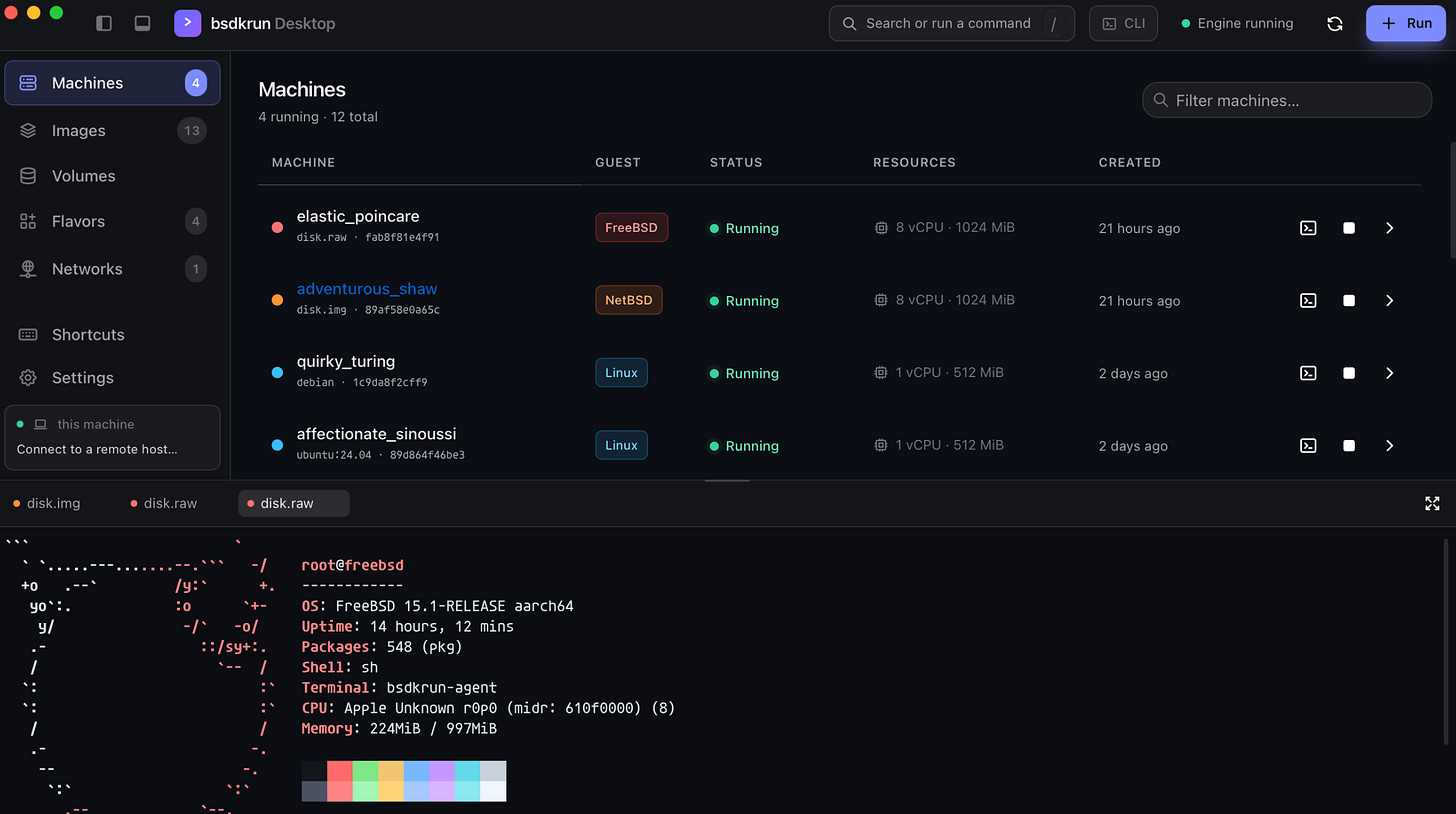Click the terminal output scrollbar

pos(1445,641)
